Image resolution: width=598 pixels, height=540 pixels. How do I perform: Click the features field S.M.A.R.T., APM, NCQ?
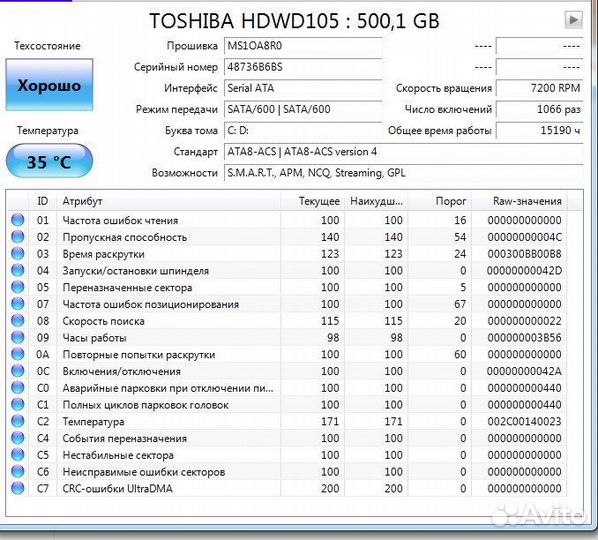click(x=403, y=173)
